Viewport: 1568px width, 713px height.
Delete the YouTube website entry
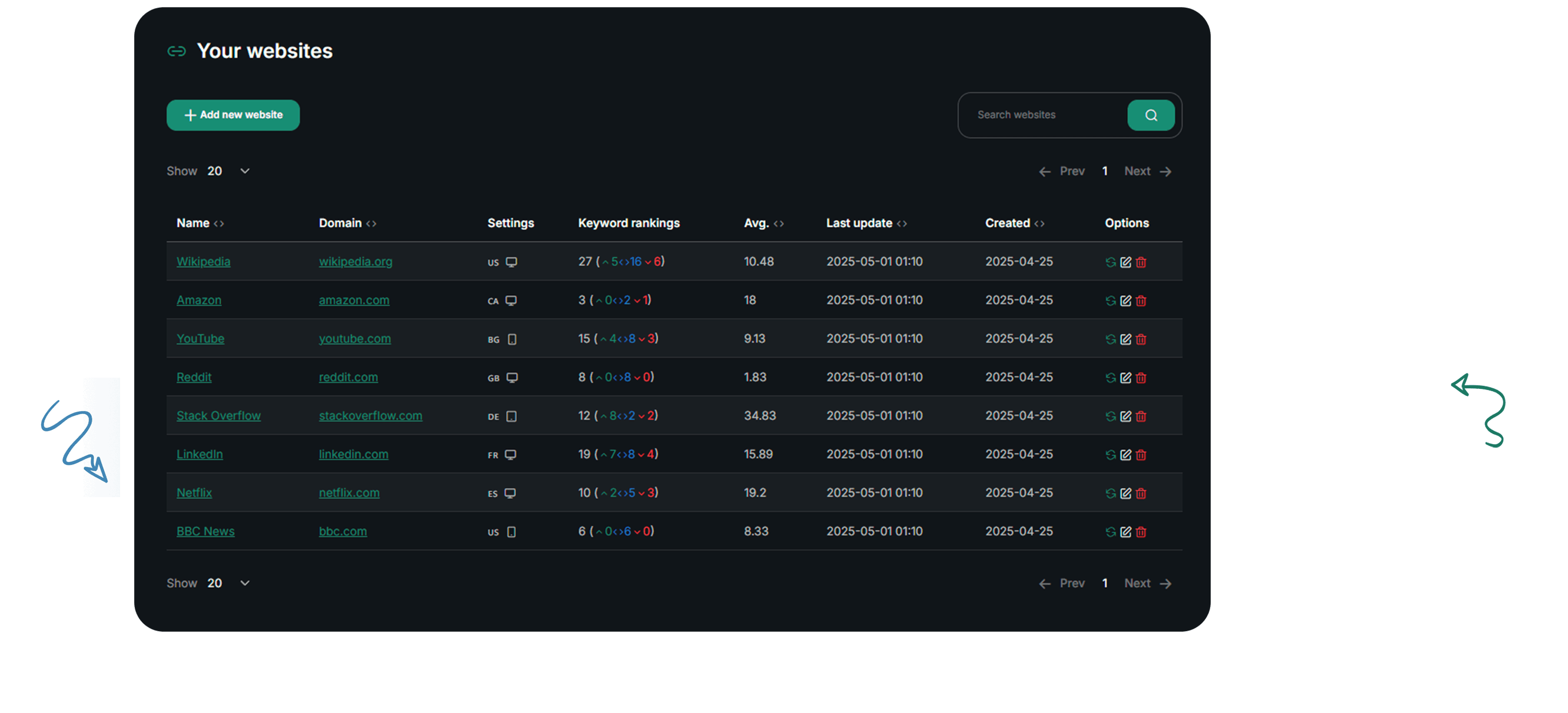[x=1141, y=339]
